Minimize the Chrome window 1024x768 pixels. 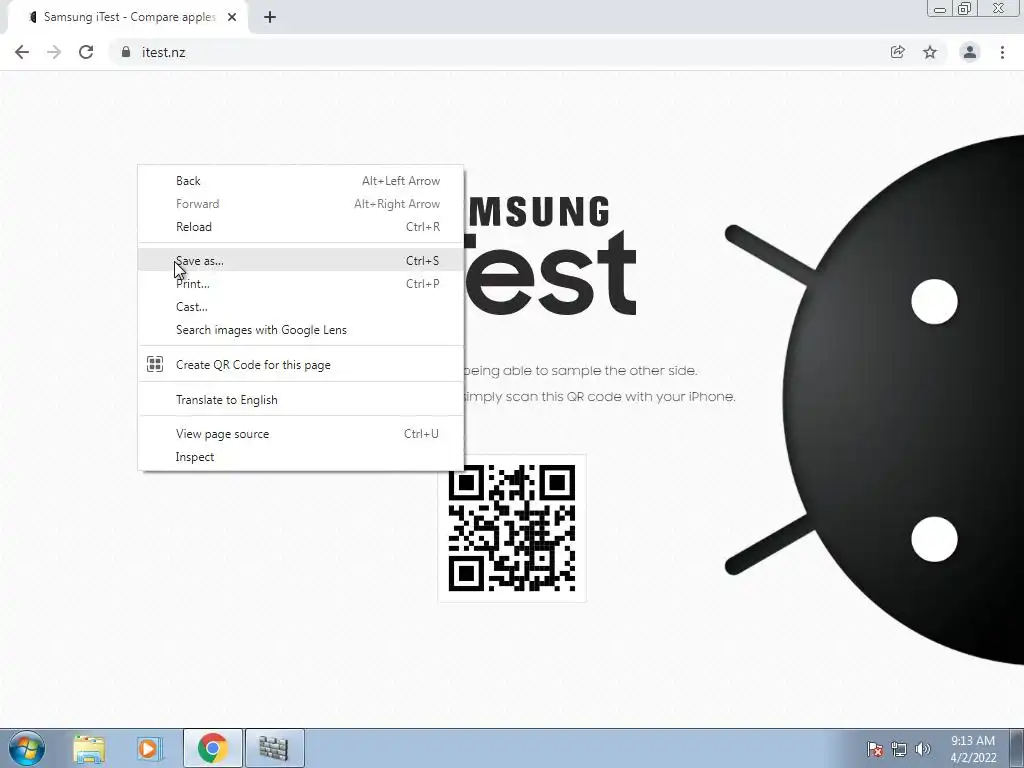[x=940, y=8]
